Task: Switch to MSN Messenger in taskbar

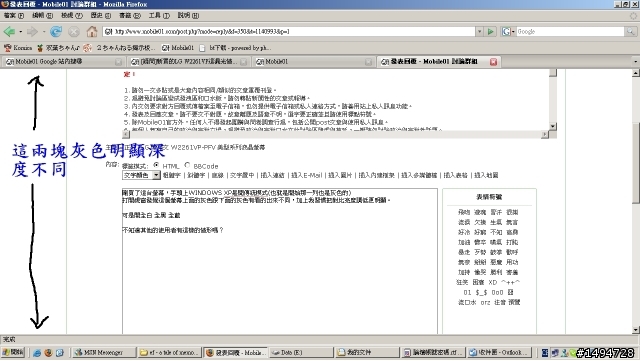Action: (x=104, y=352)
